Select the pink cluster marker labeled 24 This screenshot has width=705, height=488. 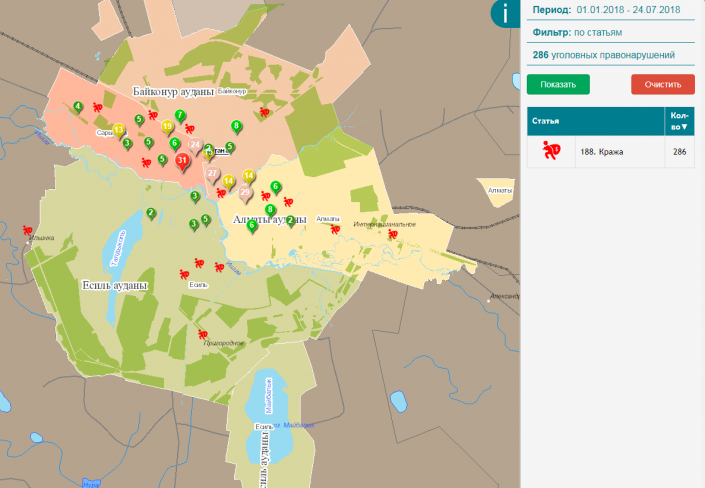point(194,145)
